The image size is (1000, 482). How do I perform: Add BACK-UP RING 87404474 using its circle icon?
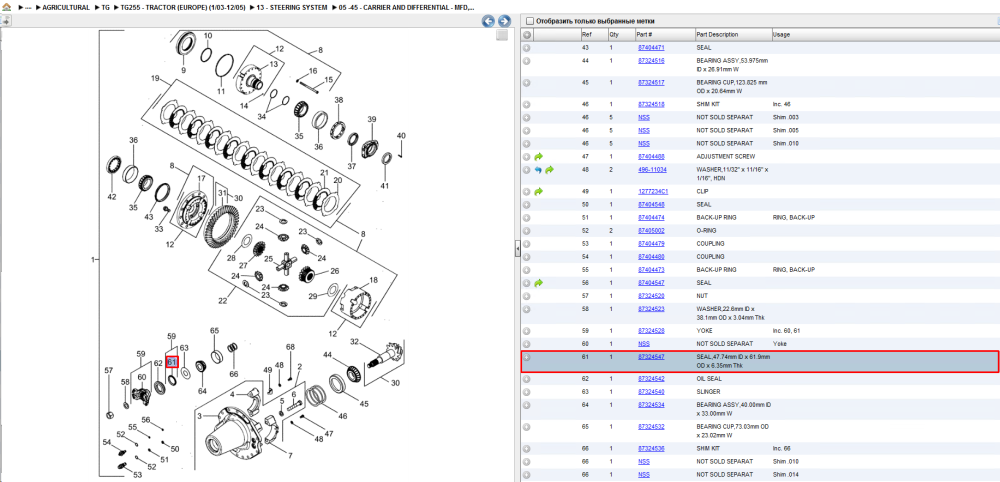coord(527,217)
